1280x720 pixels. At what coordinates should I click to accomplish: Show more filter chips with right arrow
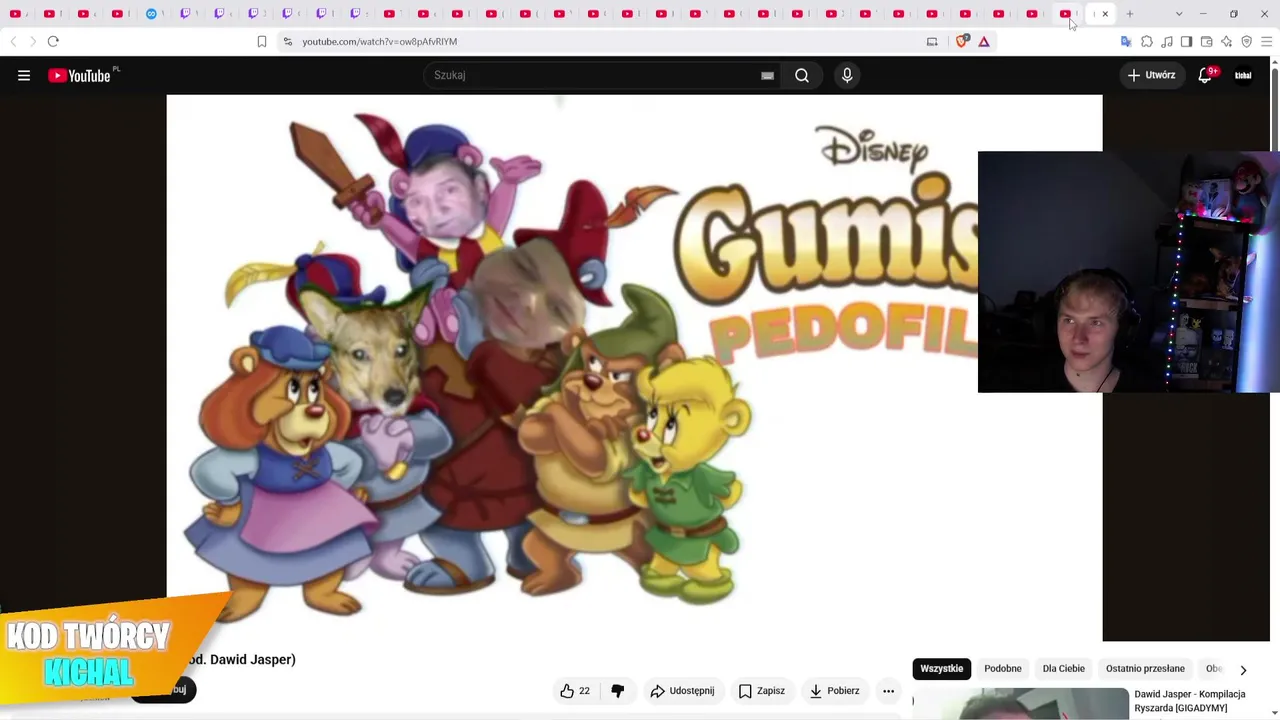[x=1243, y=670]
